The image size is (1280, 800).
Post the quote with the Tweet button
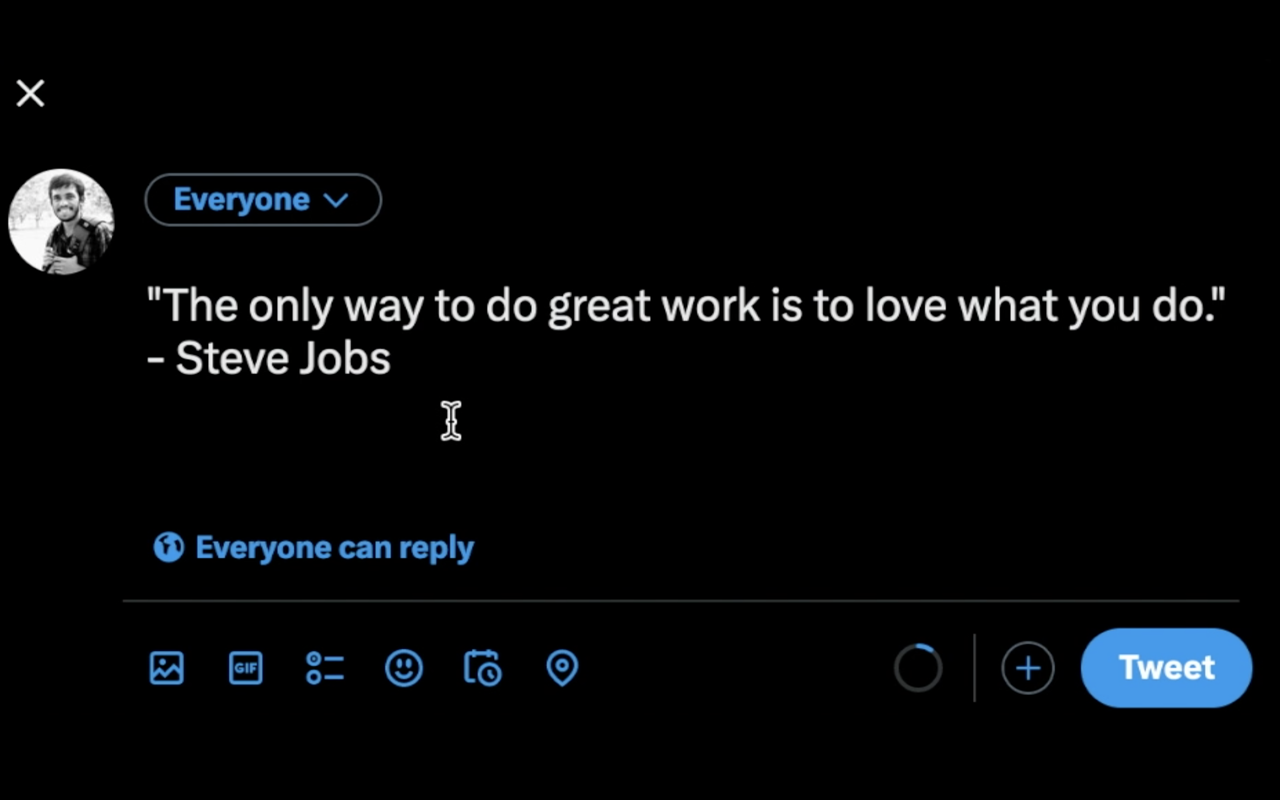(1166, 667)
